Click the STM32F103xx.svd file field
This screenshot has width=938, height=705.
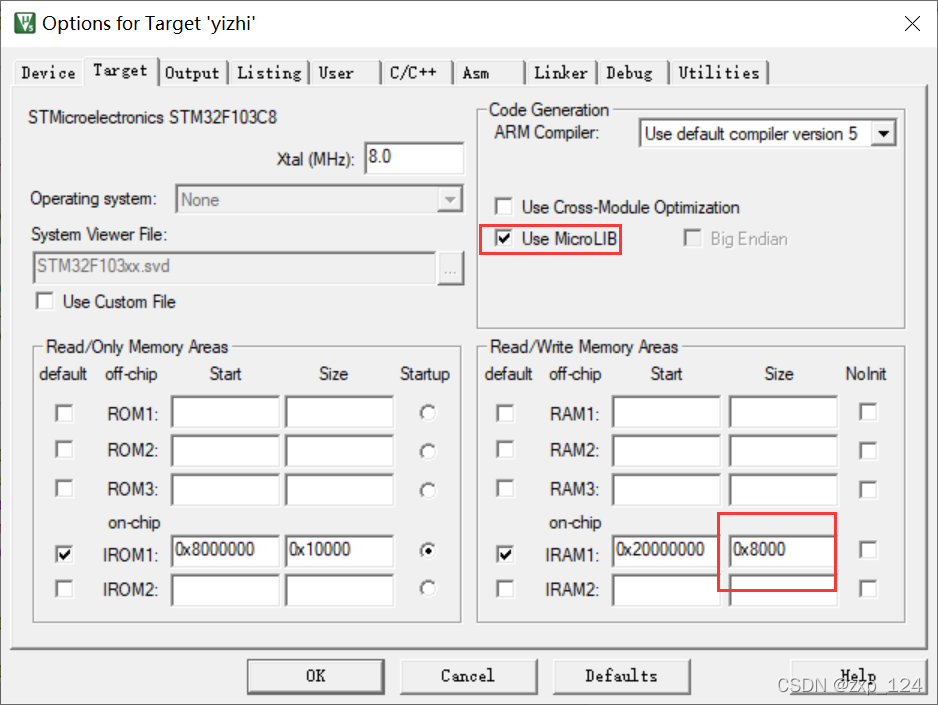[234, 267]
